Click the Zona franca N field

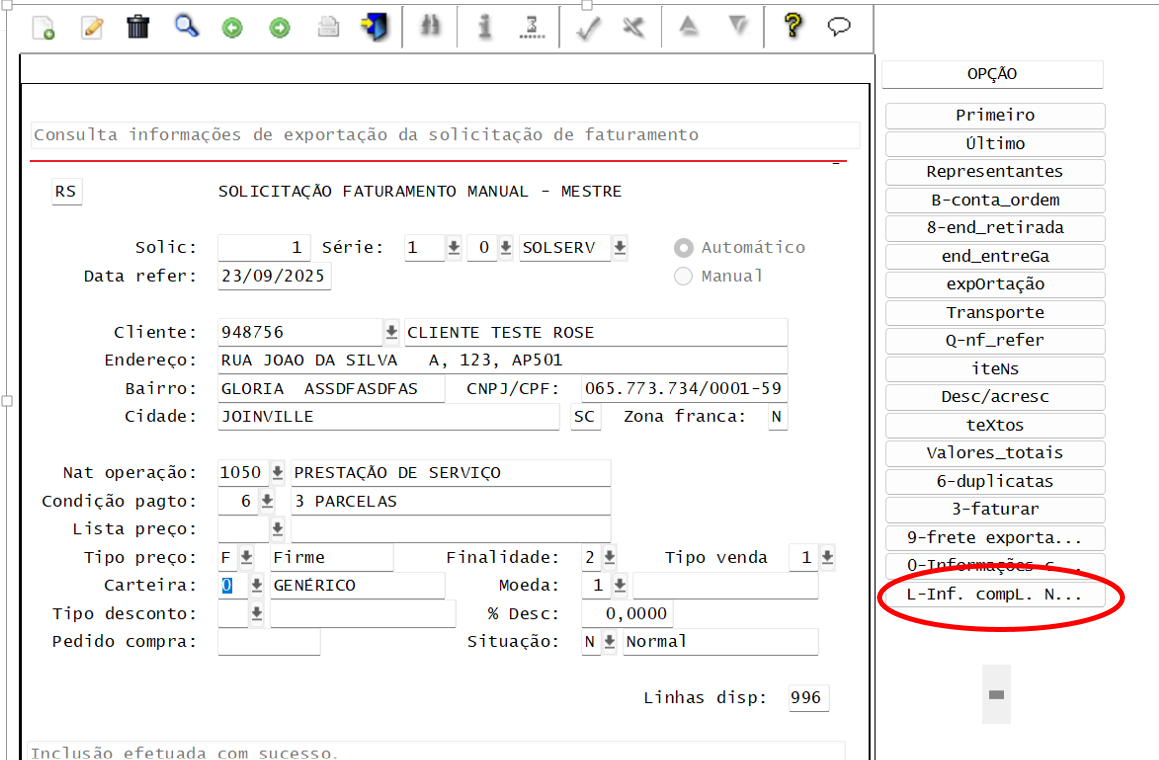pyautogui.click(x=777, y=417)
